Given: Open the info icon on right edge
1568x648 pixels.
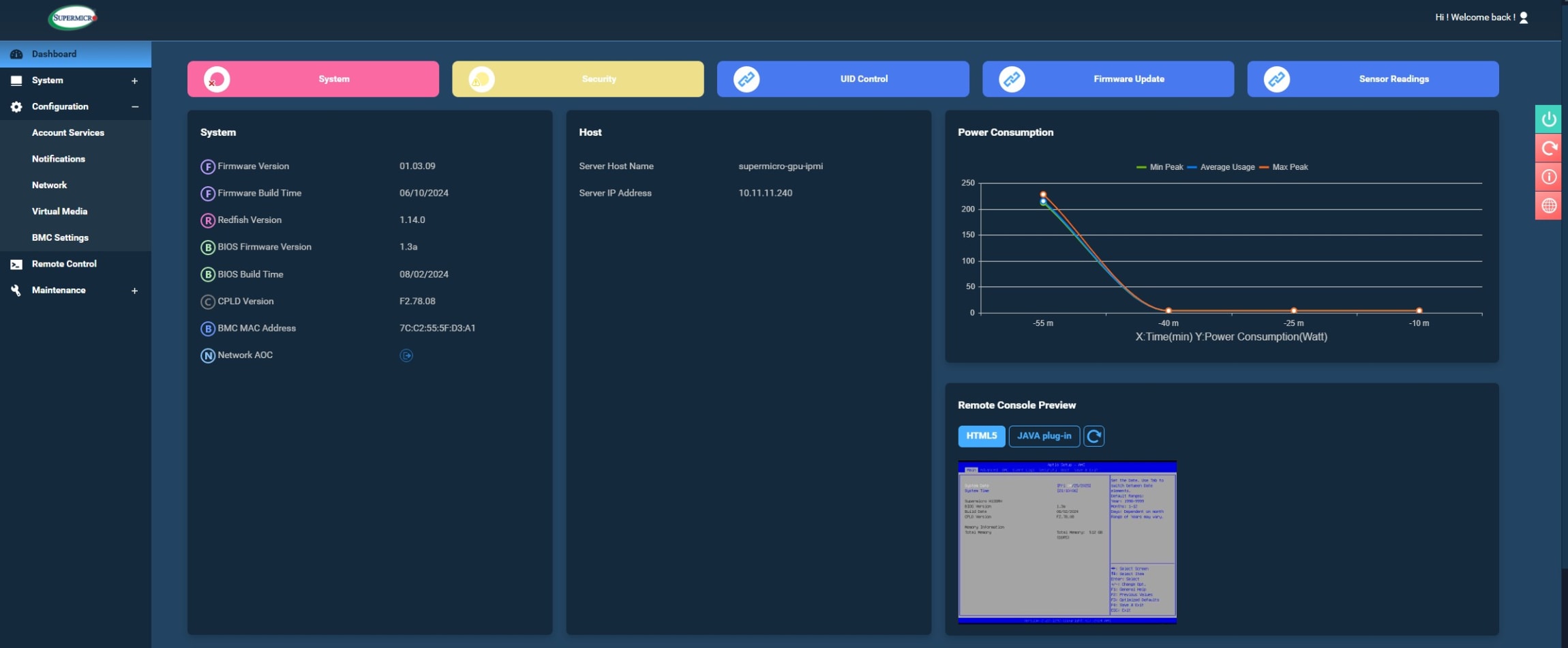Looking at the screenshot, I should click(1548, 177).
